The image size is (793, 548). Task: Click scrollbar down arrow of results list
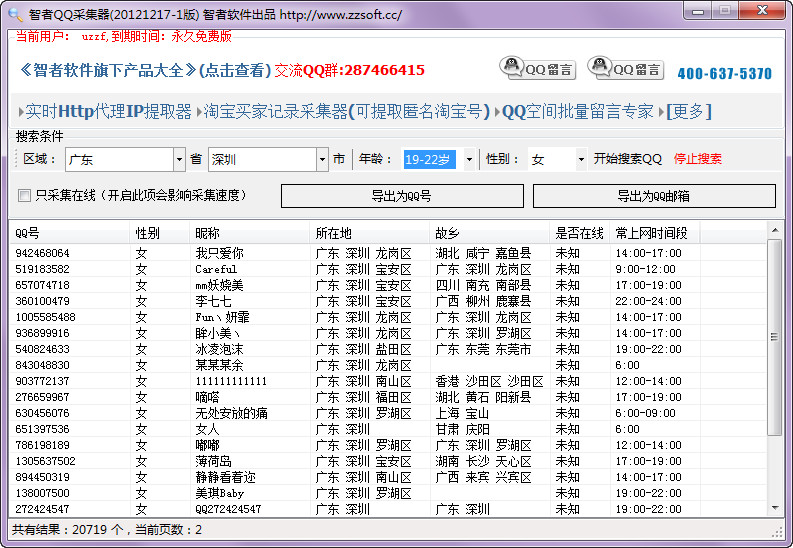pos(775,508)
